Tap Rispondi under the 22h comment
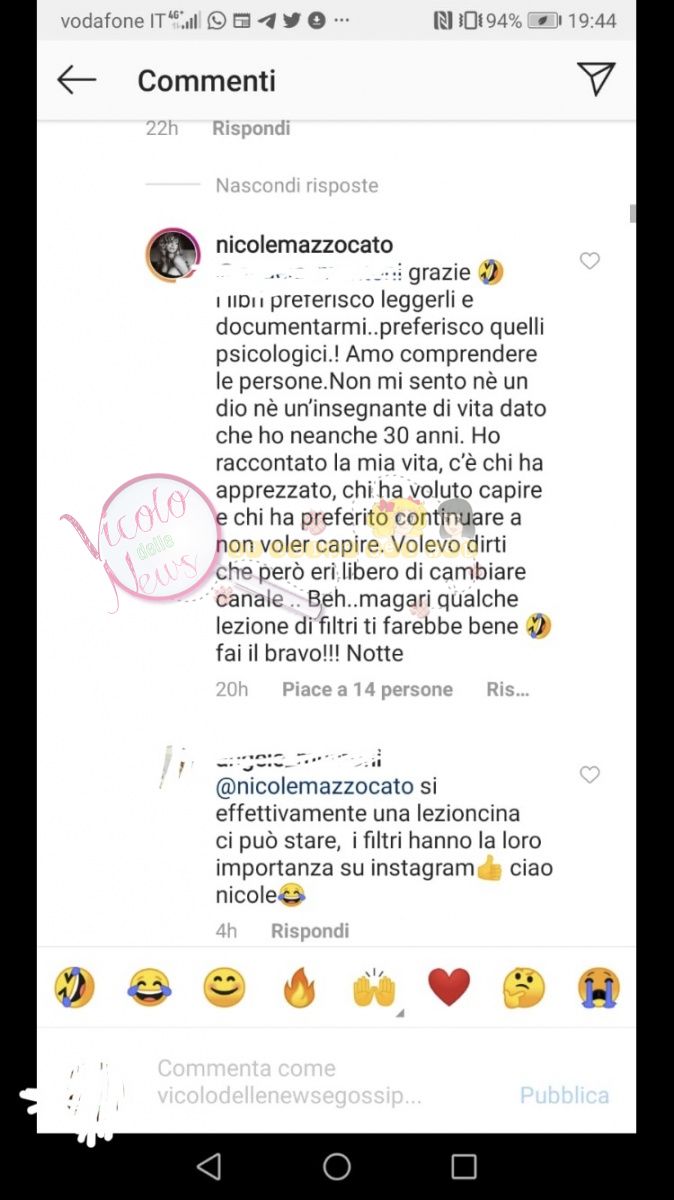The height and width of the screenshot is (1200, 674). (251, 128)
